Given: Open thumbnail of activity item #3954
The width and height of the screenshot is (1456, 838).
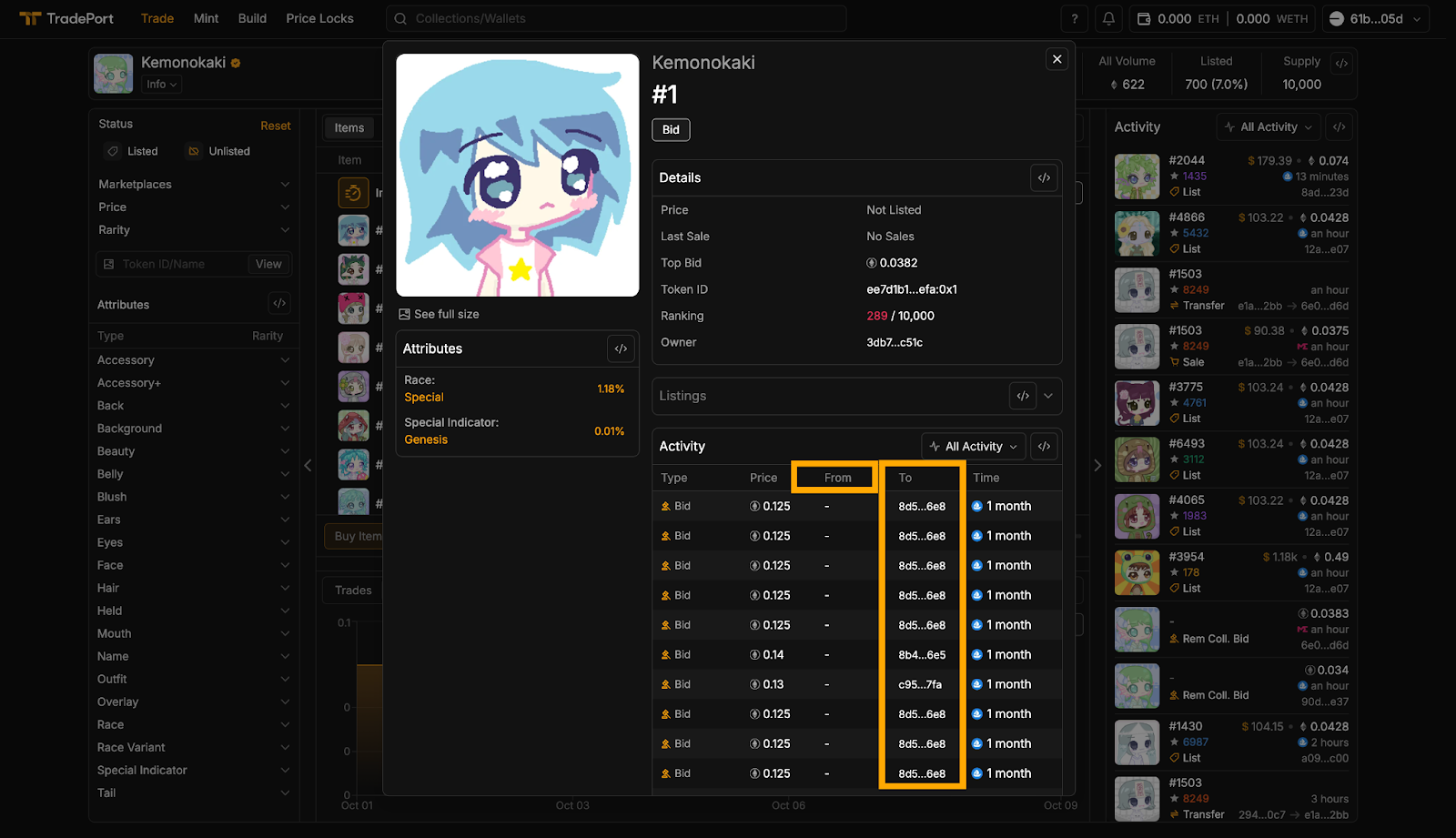Looking at the screenshot, I should (1137, 572).
